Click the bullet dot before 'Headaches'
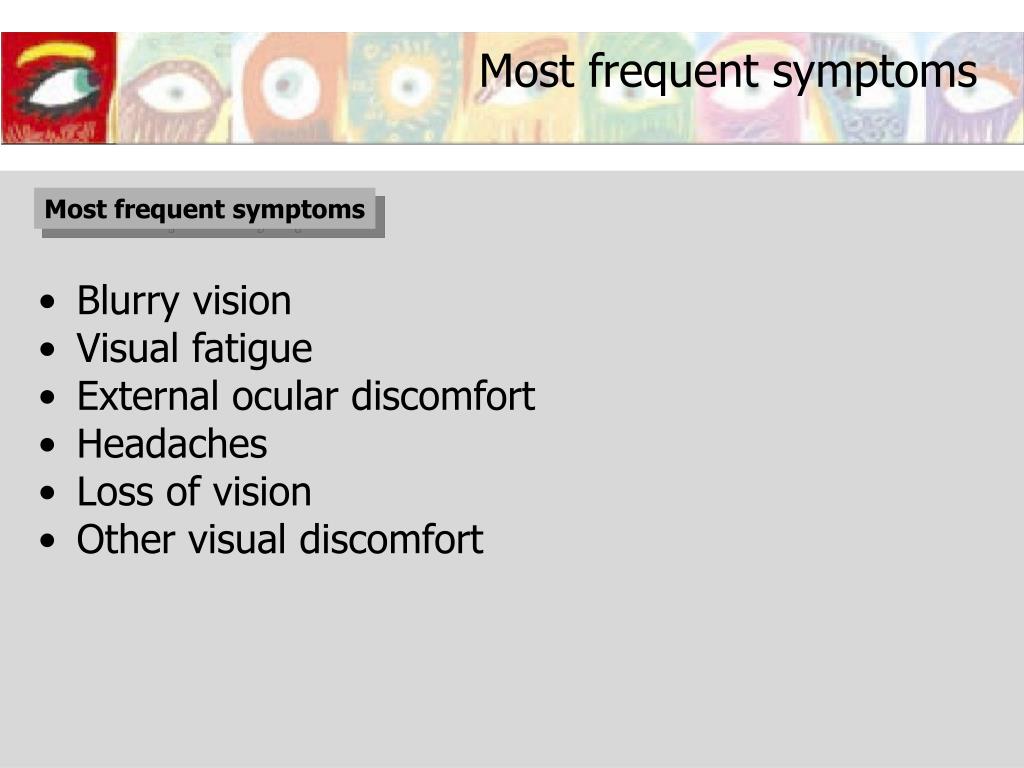 click(47, 445)
